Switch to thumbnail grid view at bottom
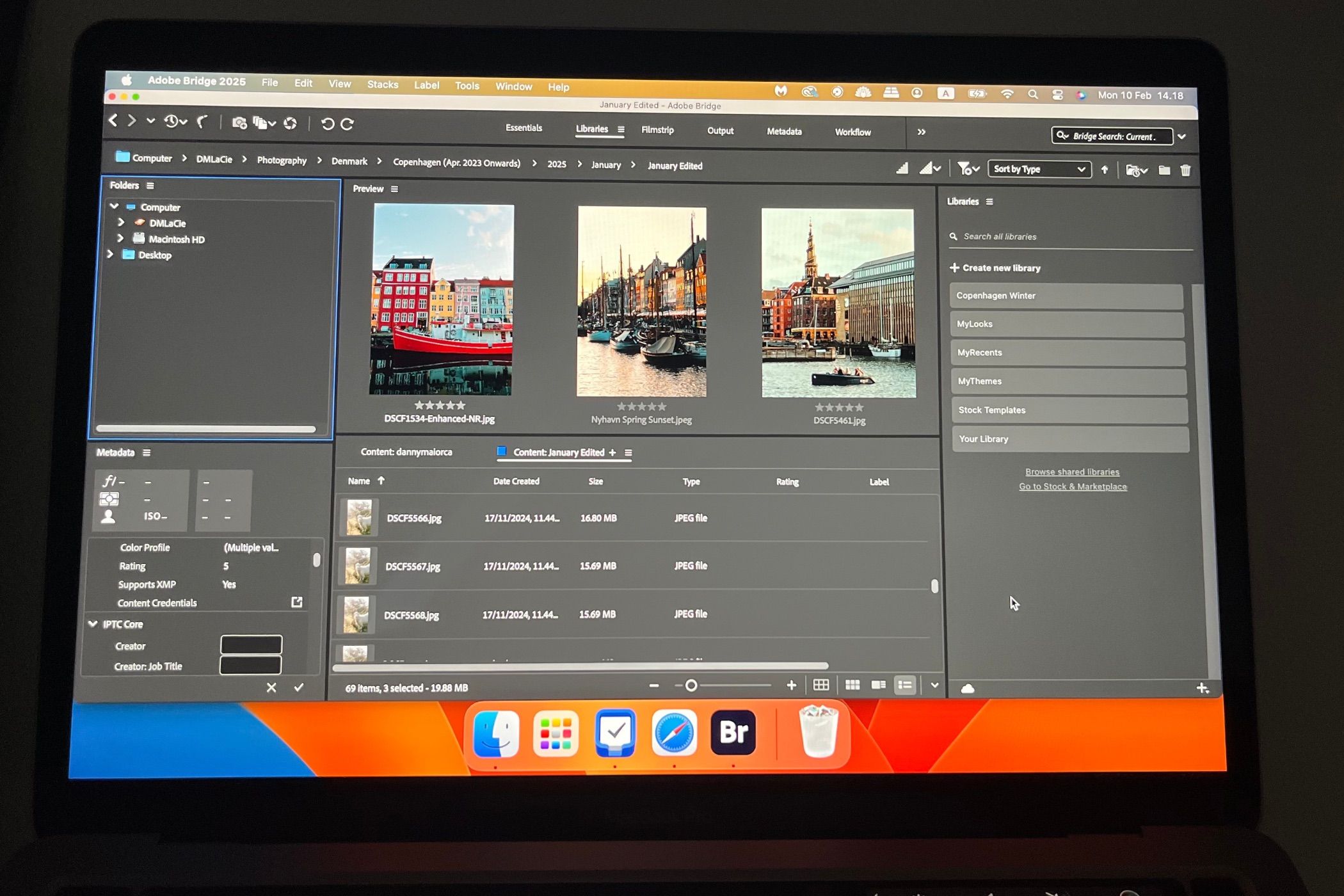This screenshot has height=896, width=1344. pos(853,685)
